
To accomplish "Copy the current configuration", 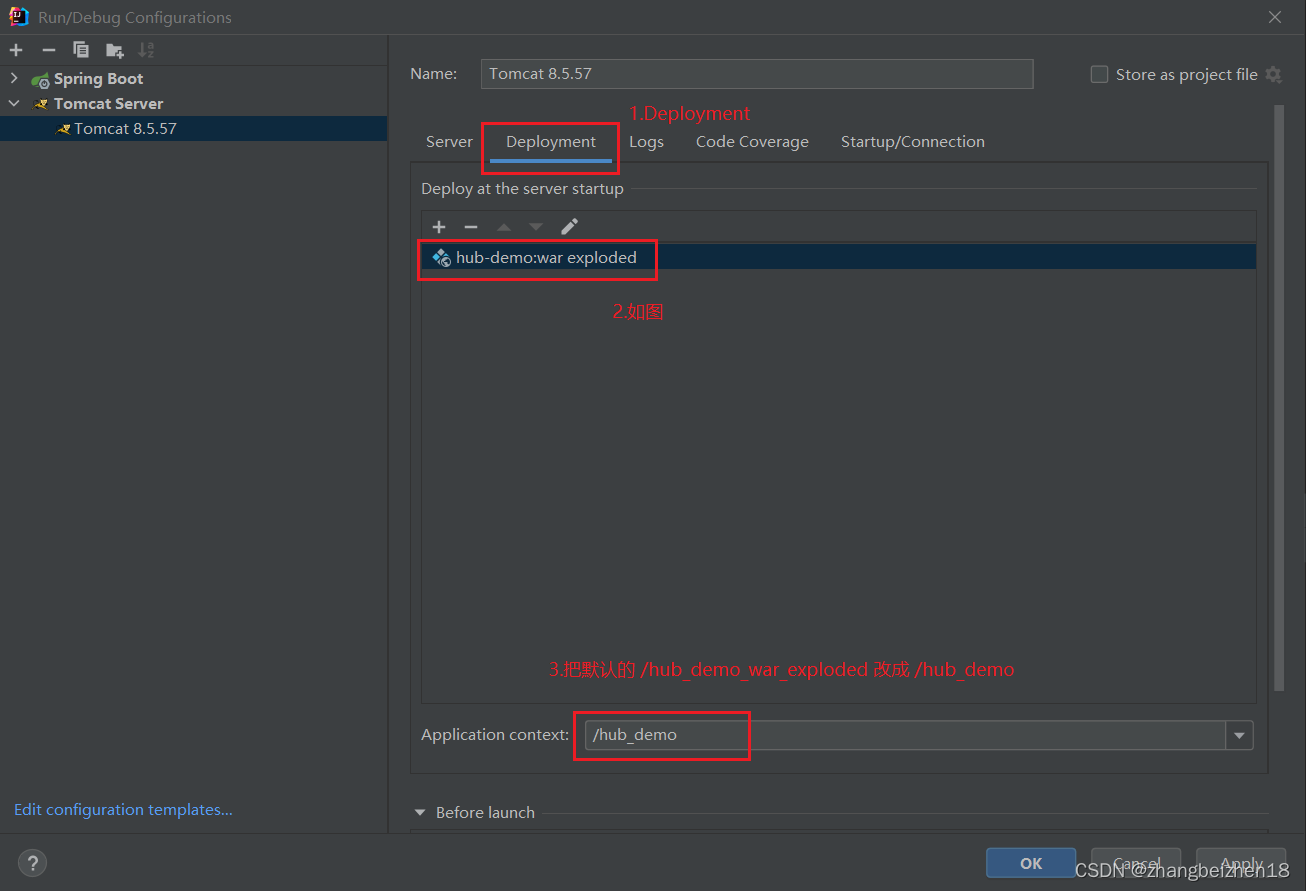I will pyautogui.click(x=80, y=49).
